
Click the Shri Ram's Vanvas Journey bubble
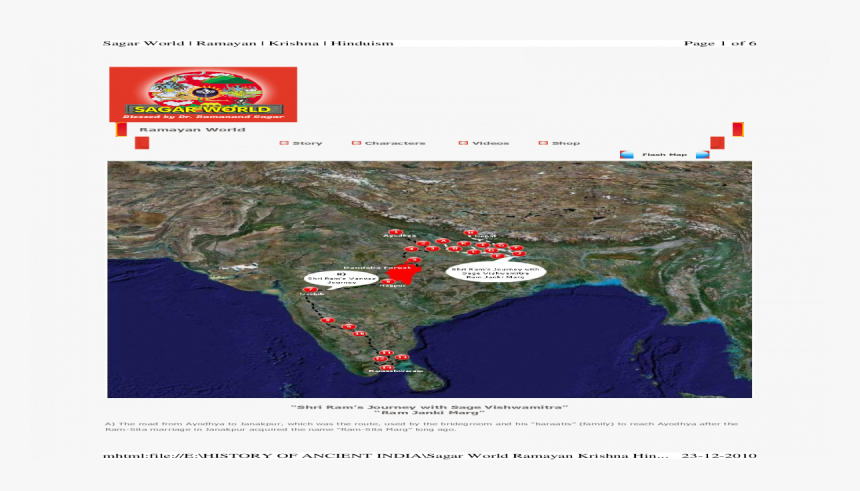coord(341,278)
